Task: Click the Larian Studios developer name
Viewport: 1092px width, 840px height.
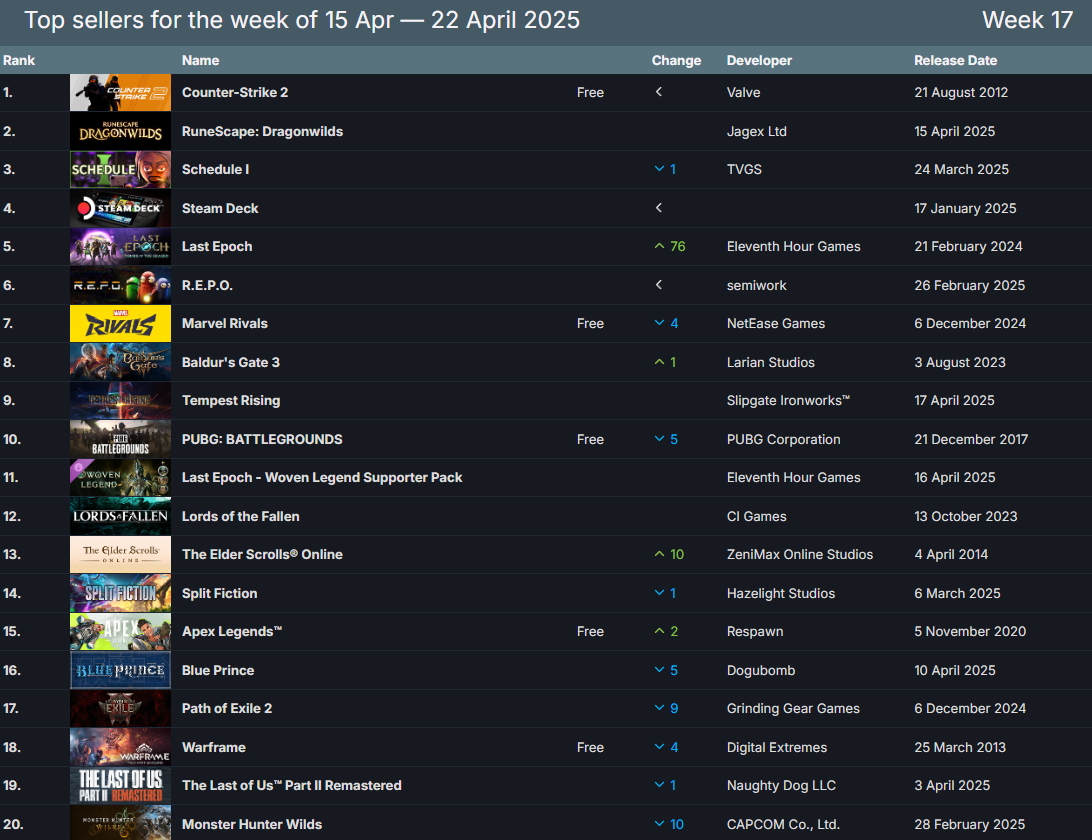Action: [770, 362]
